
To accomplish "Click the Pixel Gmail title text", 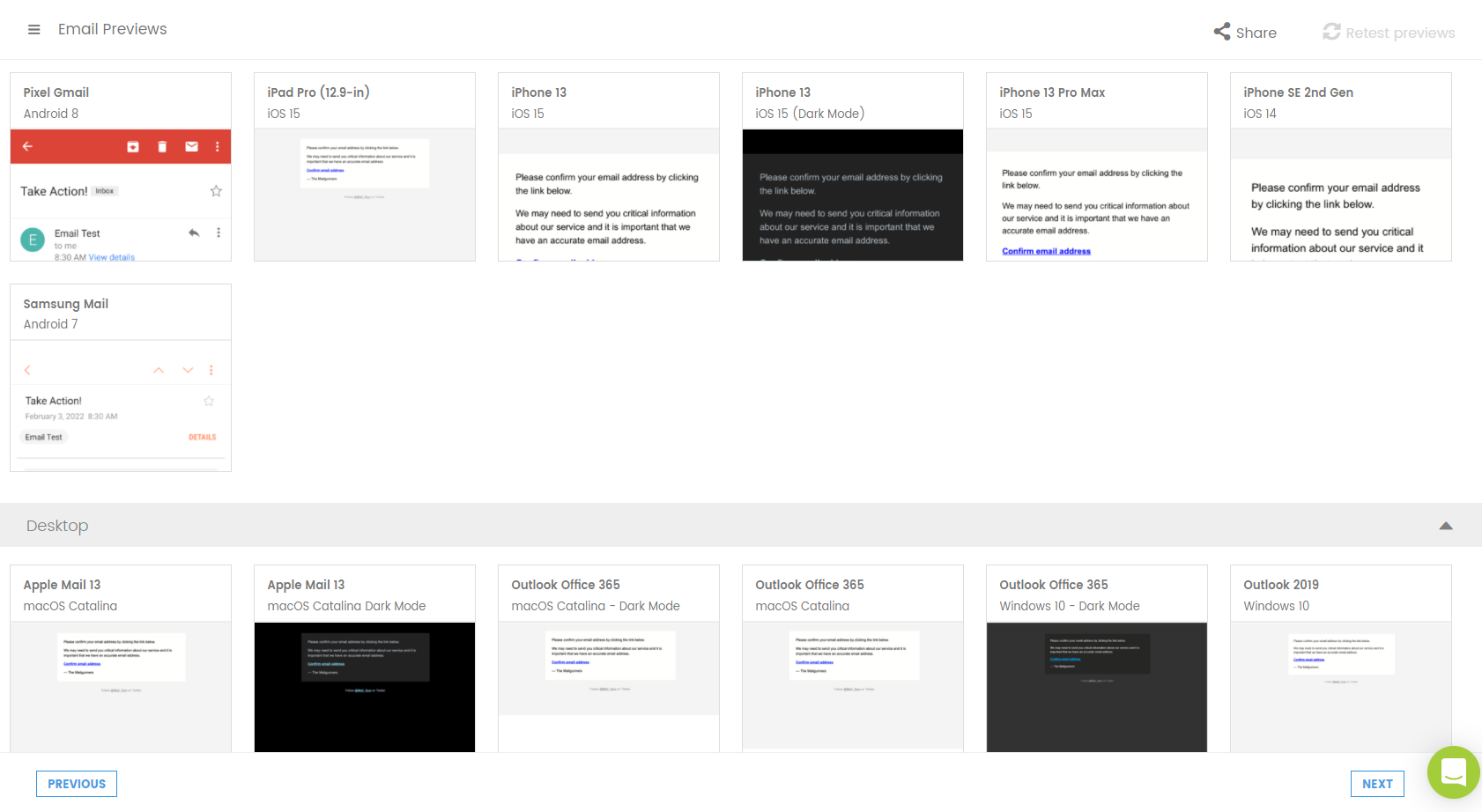I will click(56, 92).
